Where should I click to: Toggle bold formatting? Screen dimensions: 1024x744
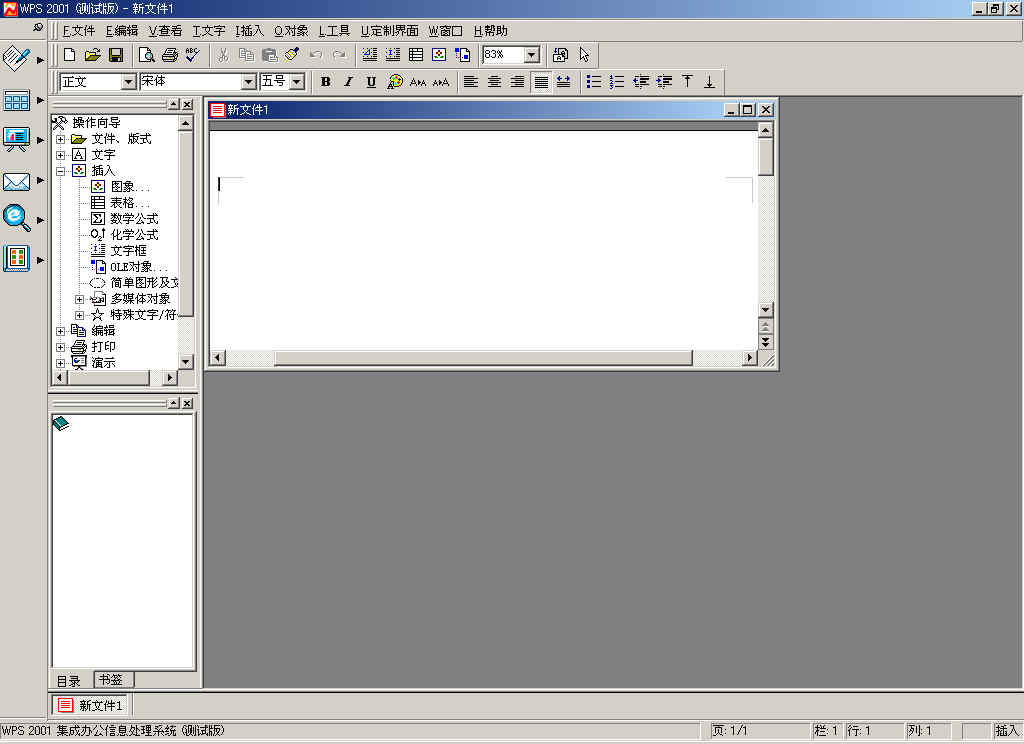(x=326, y=82)
